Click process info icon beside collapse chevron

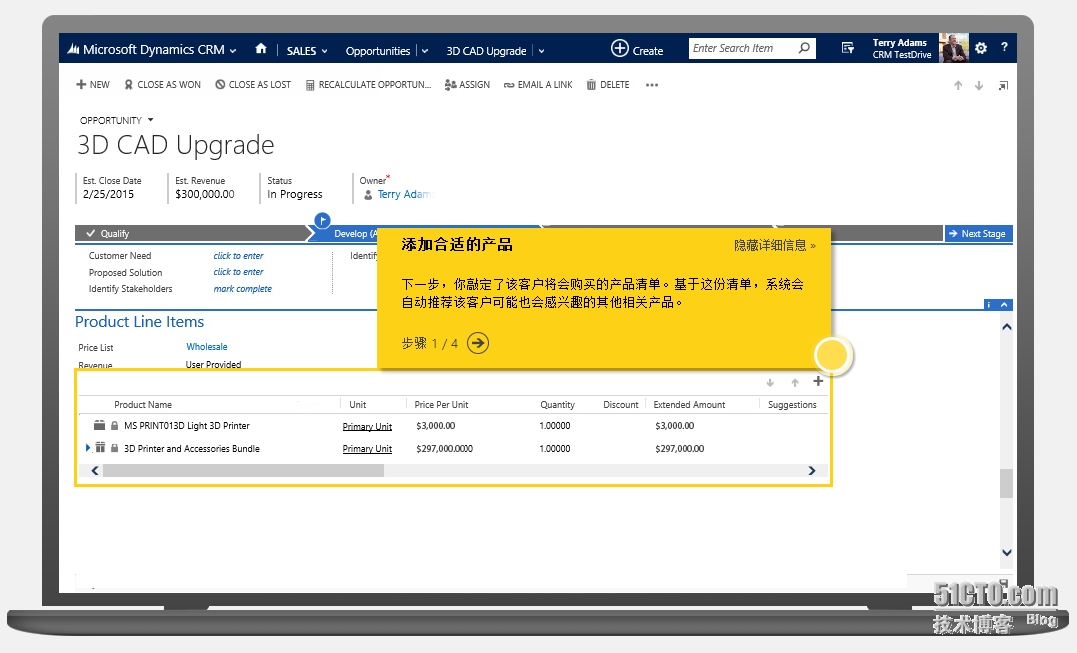click(989, 304)
